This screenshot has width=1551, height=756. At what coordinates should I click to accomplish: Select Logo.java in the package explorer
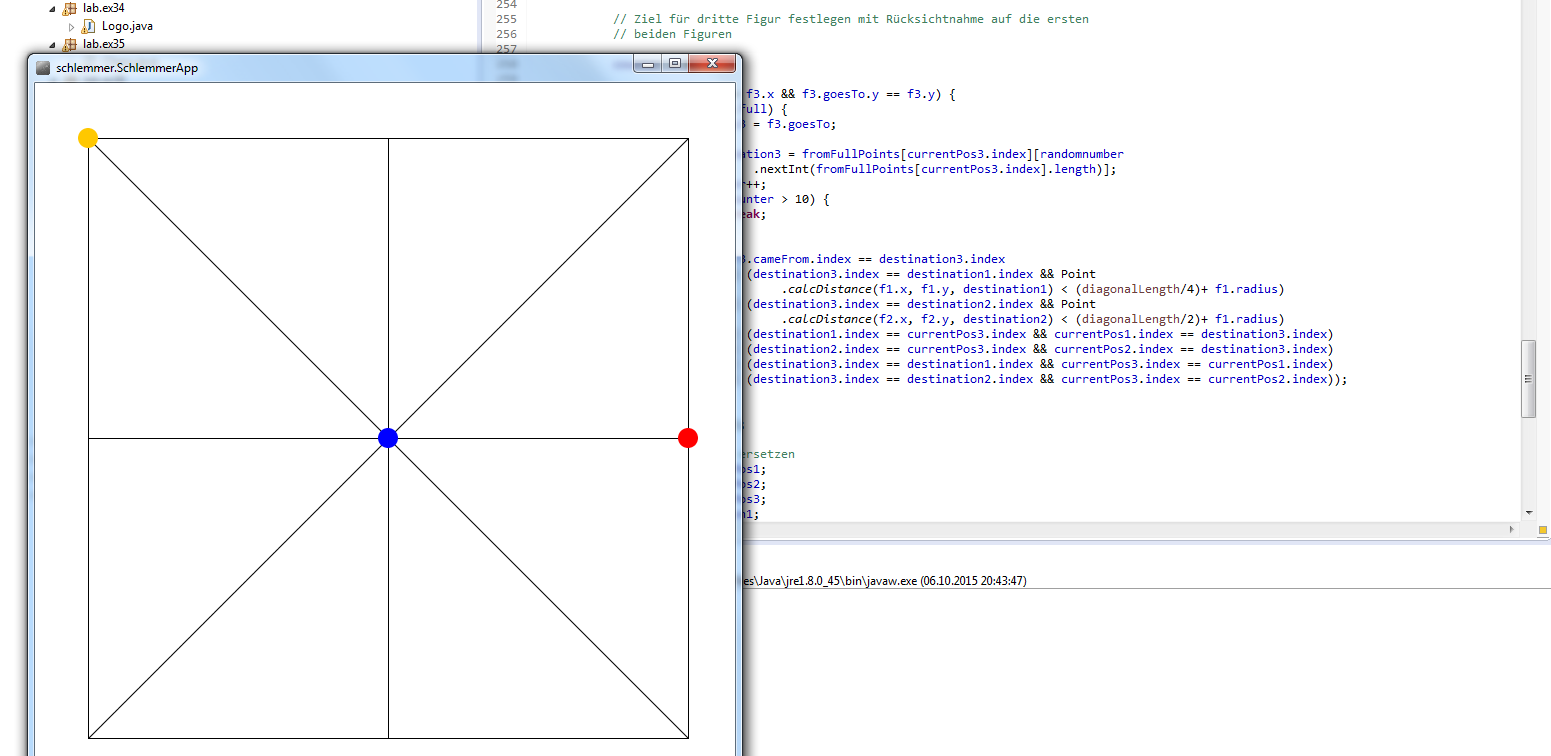click(x=127, y=26)
